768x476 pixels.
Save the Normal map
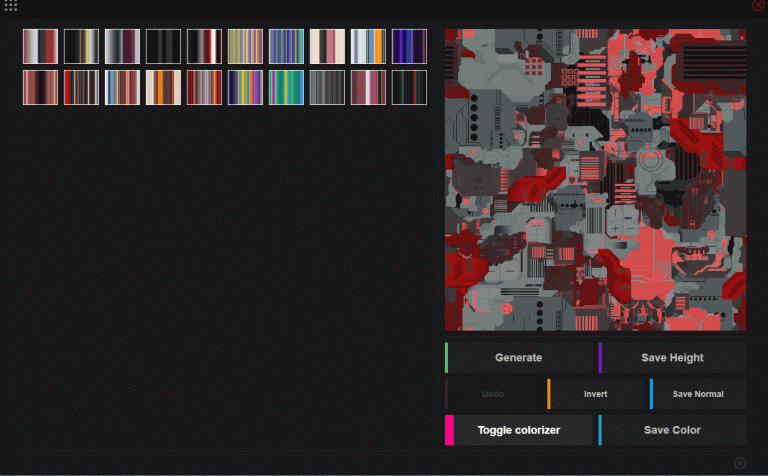pos(697,394)
